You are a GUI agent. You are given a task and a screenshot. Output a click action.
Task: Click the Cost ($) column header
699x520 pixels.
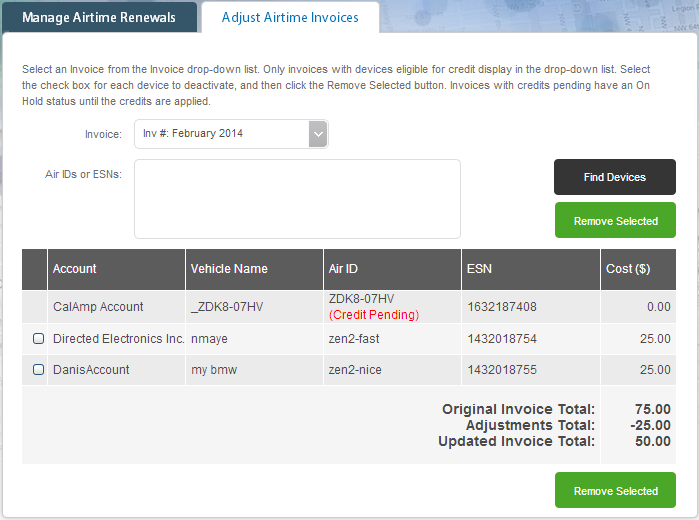(x=638, y=269)
